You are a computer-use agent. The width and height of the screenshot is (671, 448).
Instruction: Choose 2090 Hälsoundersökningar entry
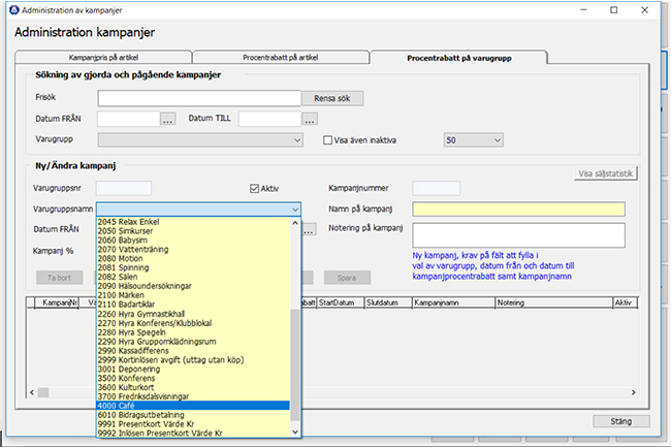coord(193,286)
